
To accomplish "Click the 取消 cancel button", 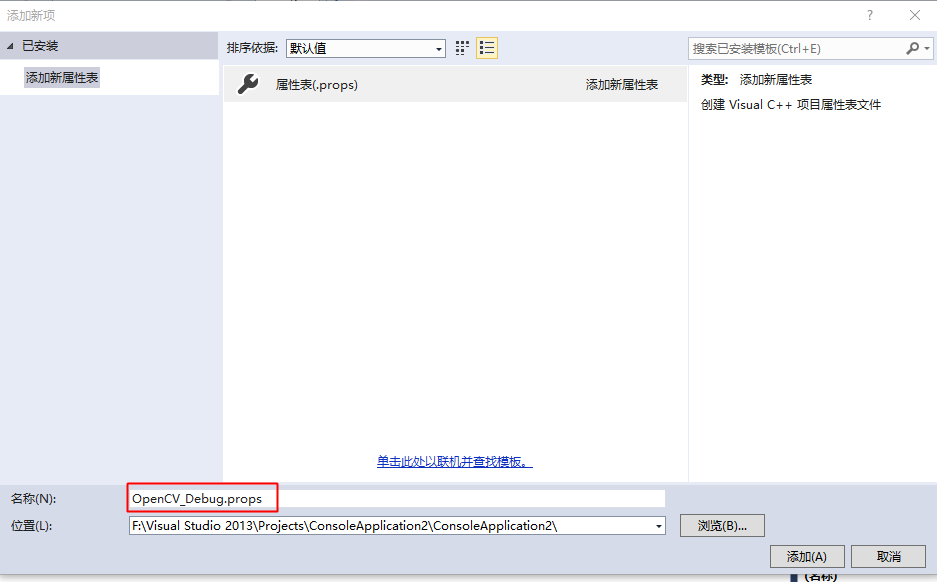I will click(x=888, y=556).
